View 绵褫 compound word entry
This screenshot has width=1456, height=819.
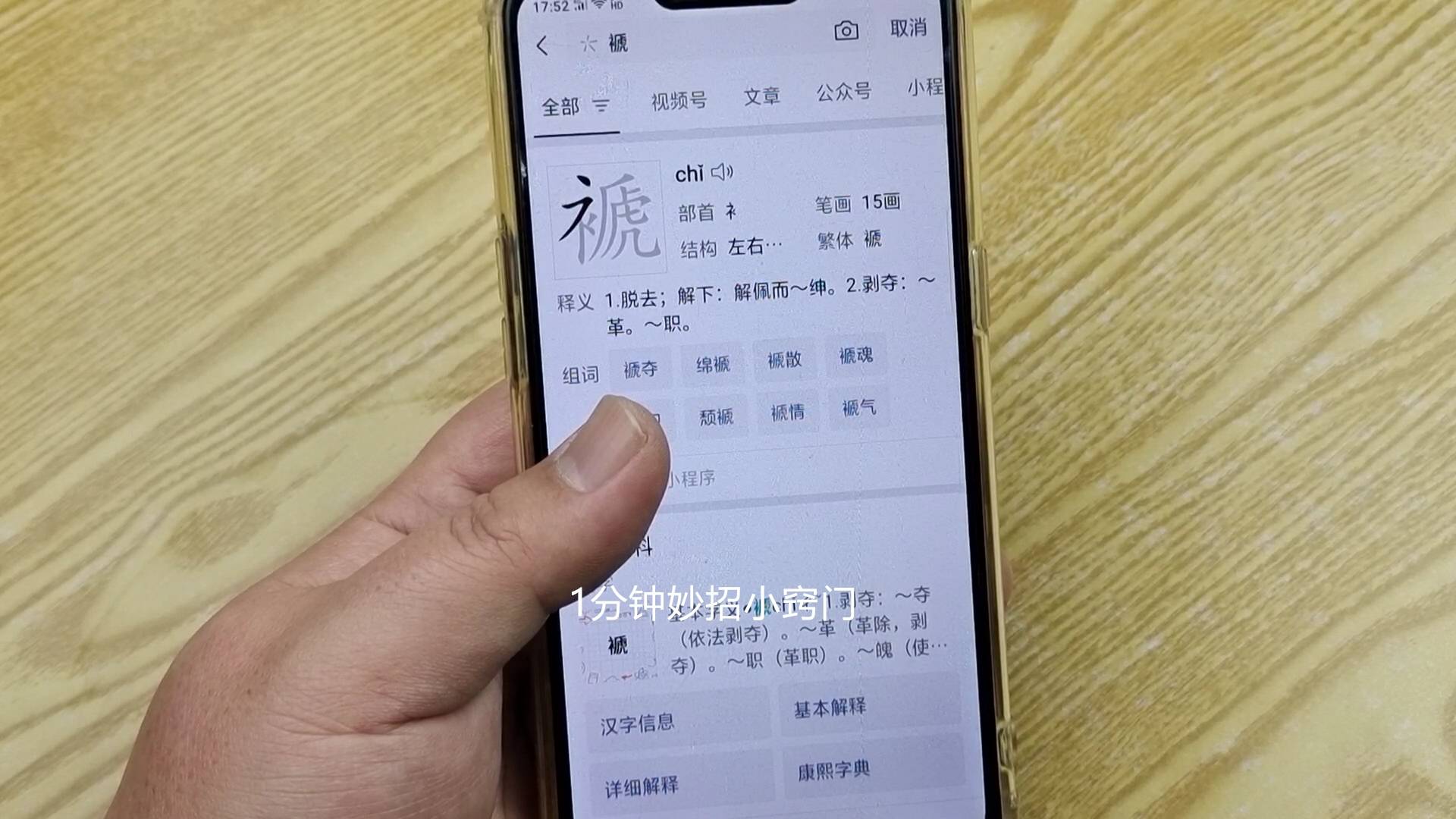pos(713,365)
